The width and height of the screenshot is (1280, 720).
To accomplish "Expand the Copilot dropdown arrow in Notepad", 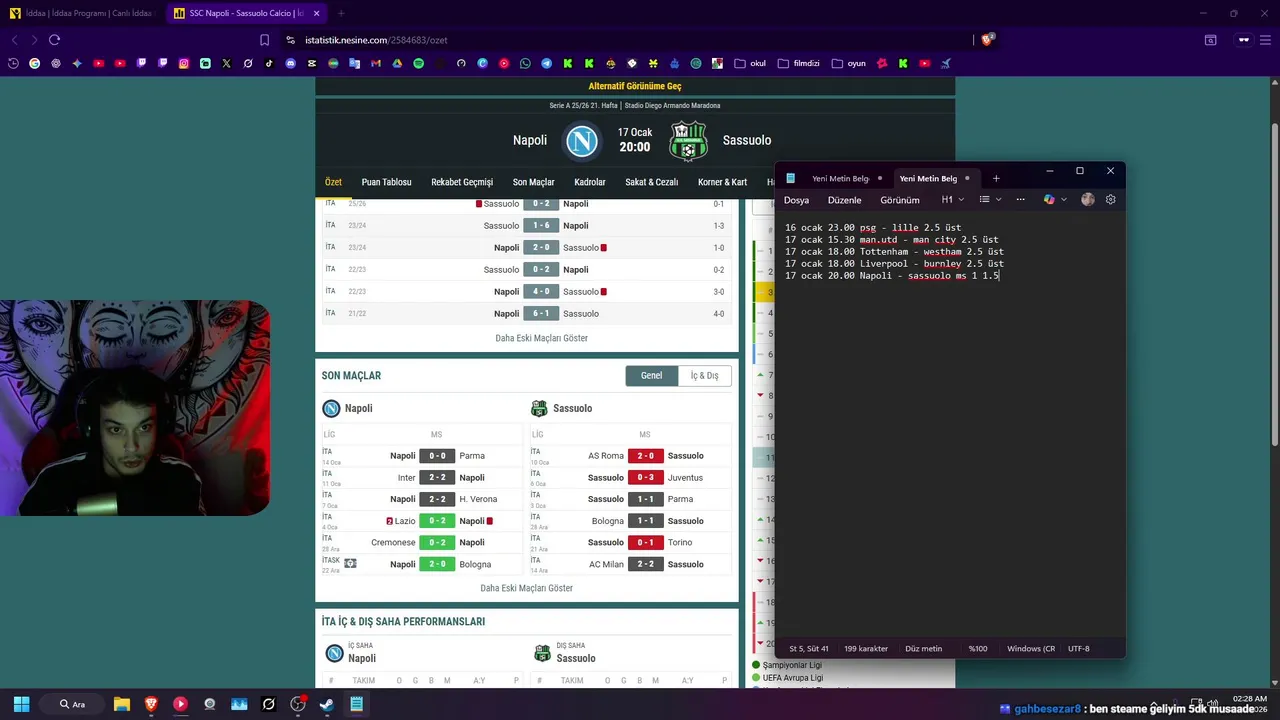I will pos(1062,199).
